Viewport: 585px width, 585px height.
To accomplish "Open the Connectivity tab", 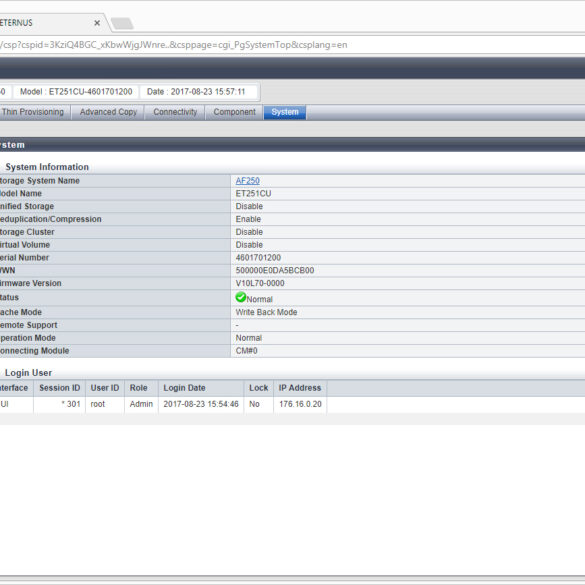I will (175, 112).
